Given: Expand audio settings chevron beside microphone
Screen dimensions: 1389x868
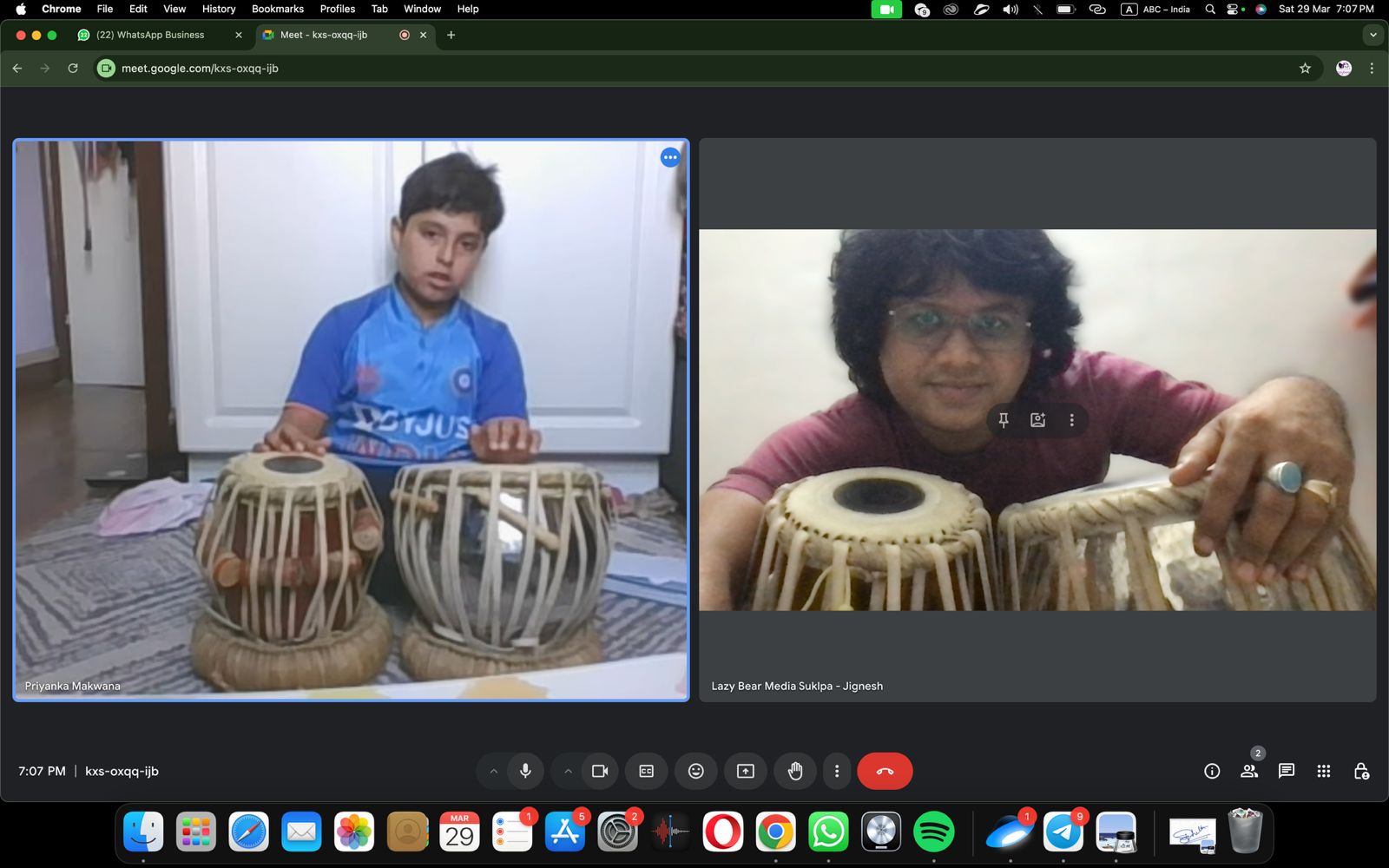Looking at the screenshot, I should click(493, 771).
